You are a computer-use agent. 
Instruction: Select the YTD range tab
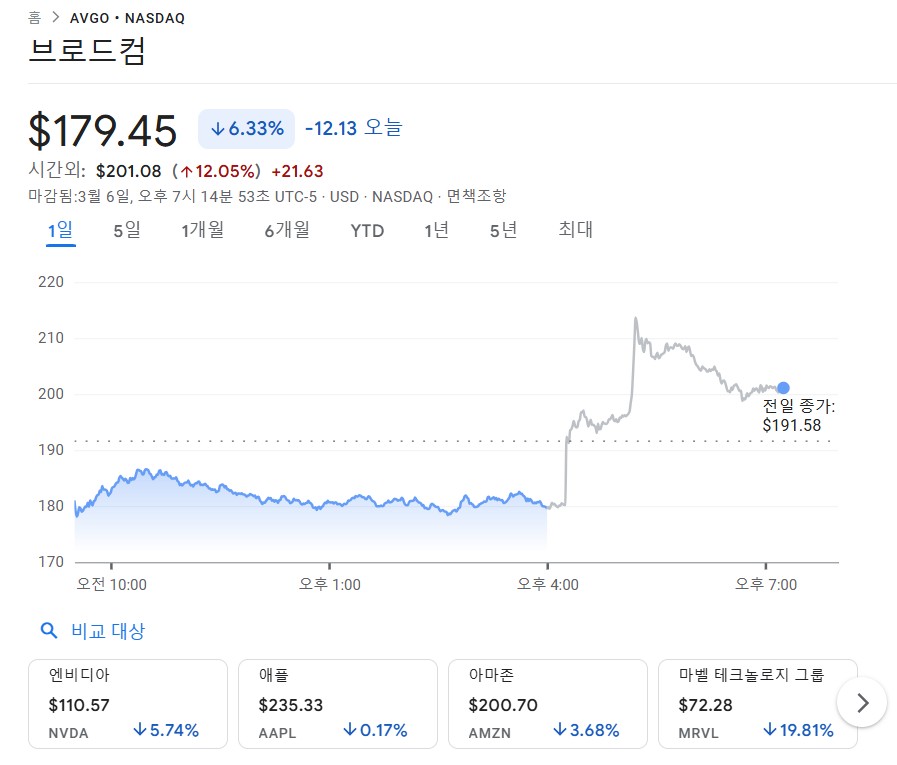pyautogui.click(x=367, y=230)
